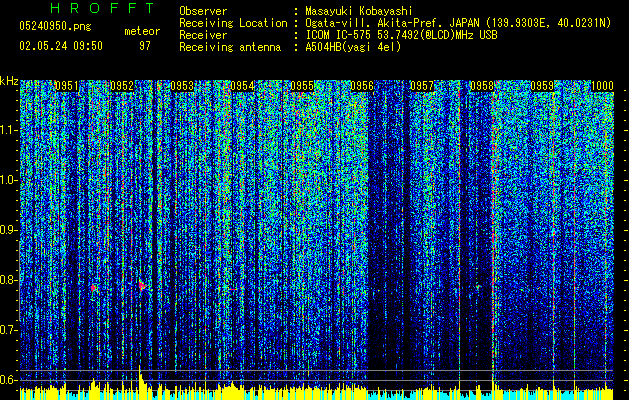The height and width of the screenshot is (400, 629).
Task: Click the 0.7 kHz axis label
Action: pos(9,330)
